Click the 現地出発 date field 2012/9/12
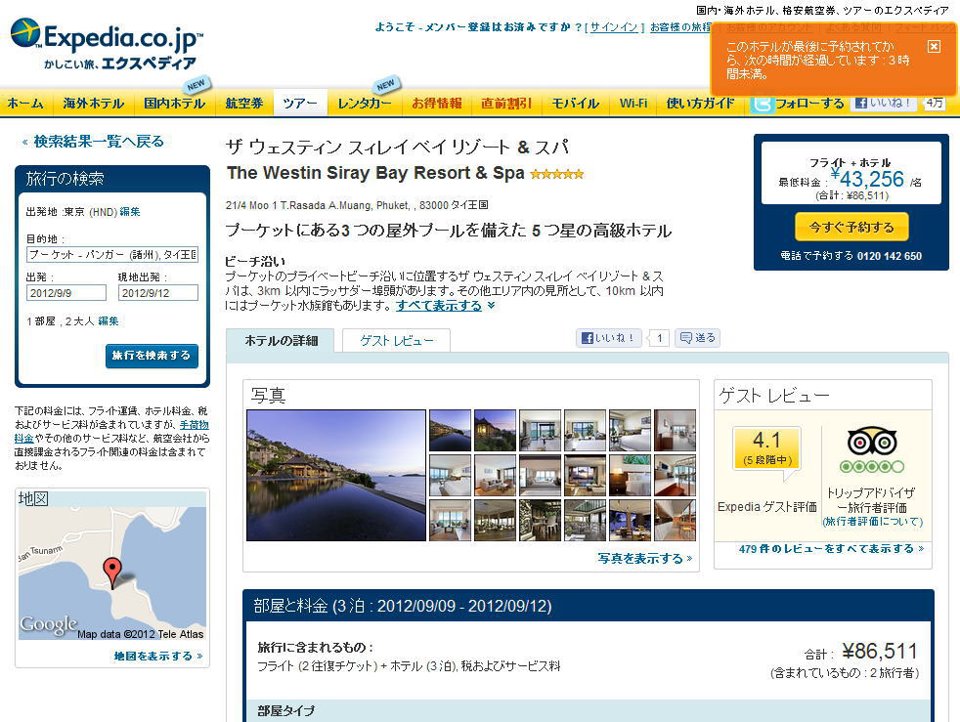The height and width of the screenshot is (722, 960). [158, 293]
